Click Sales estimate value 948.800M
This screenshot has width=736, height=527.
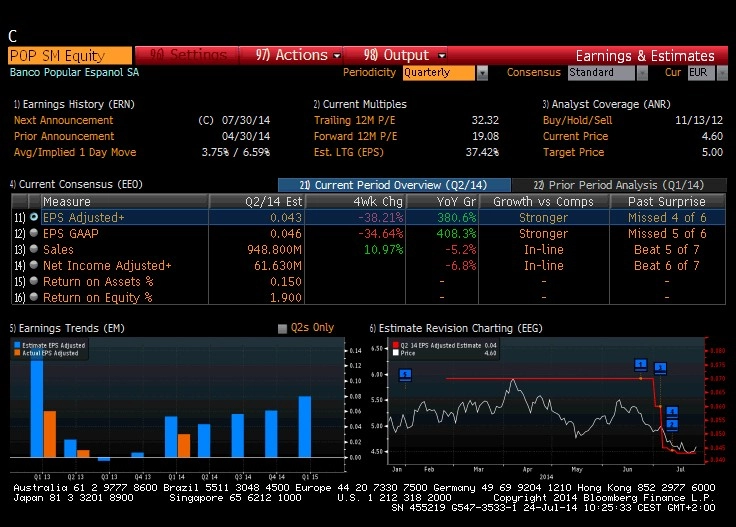click(275, 249)
